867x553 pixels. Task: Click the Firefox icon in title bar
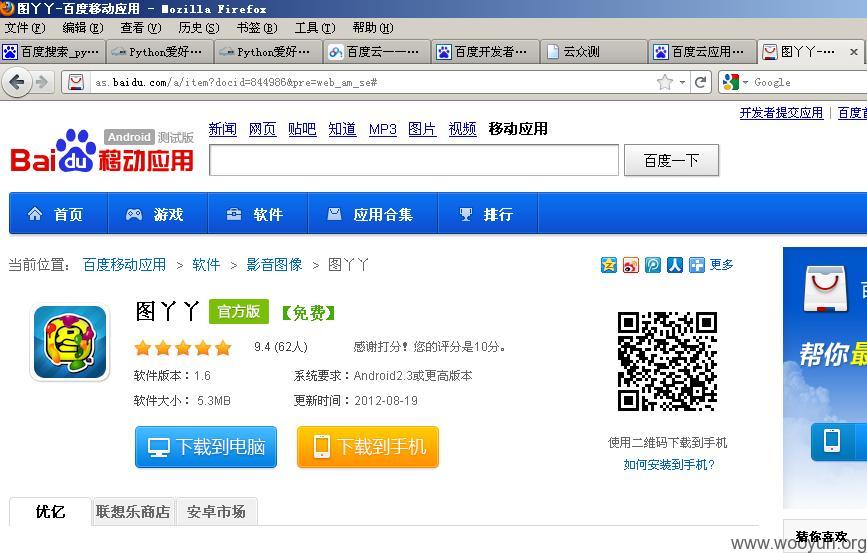pos(7,8)
